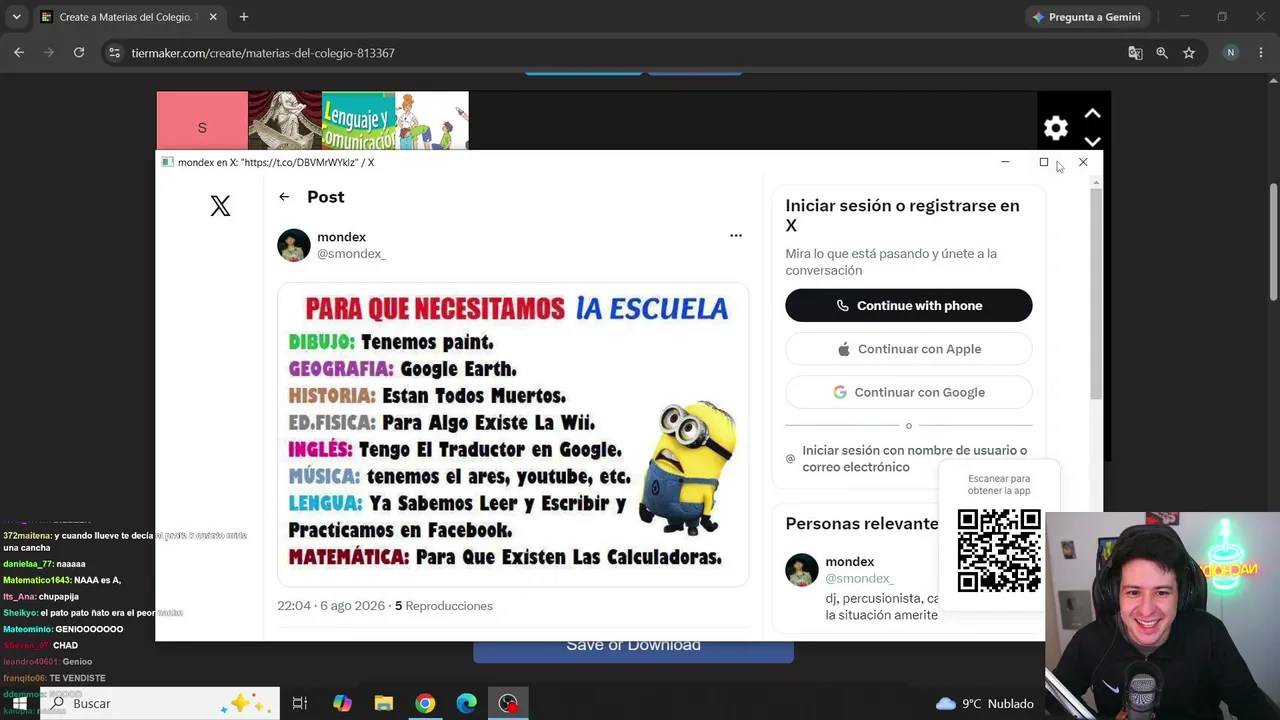Open the three-dot menu on mondex's post

(736, 236)
